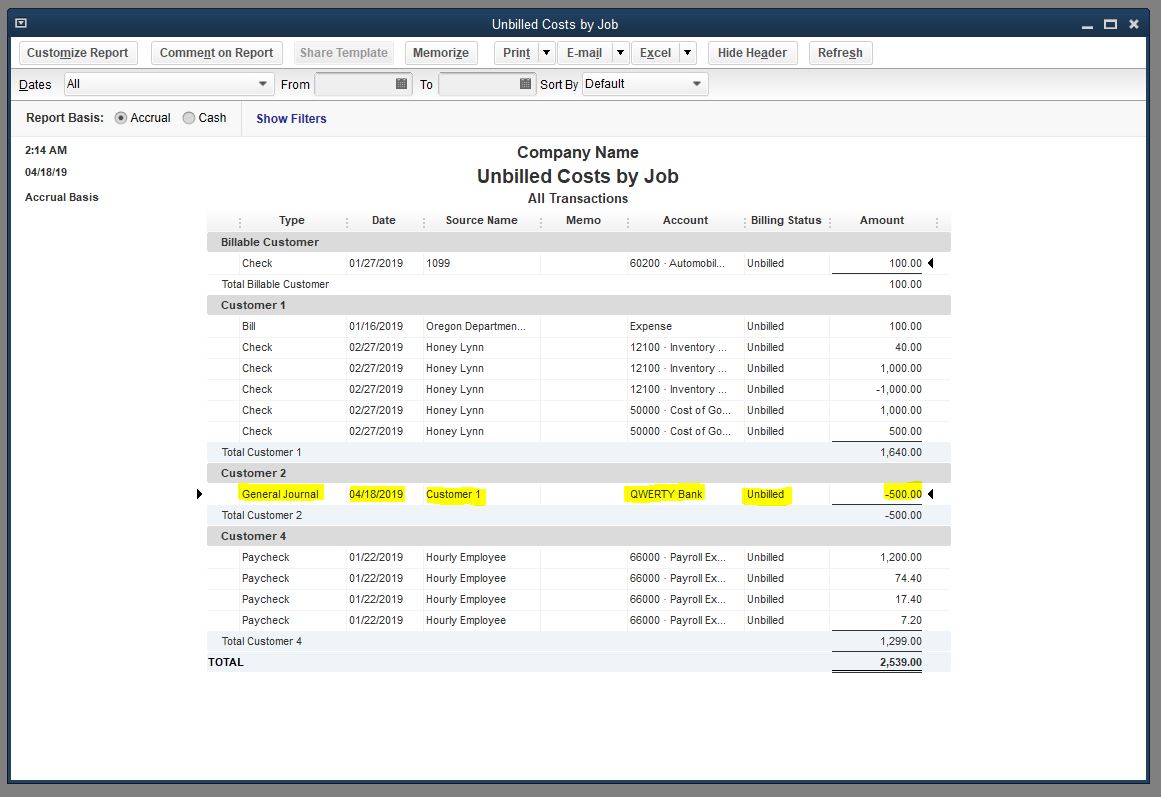Click the Refresh button
Viewport: 1161px width, 797px height.
pos(840,53)
